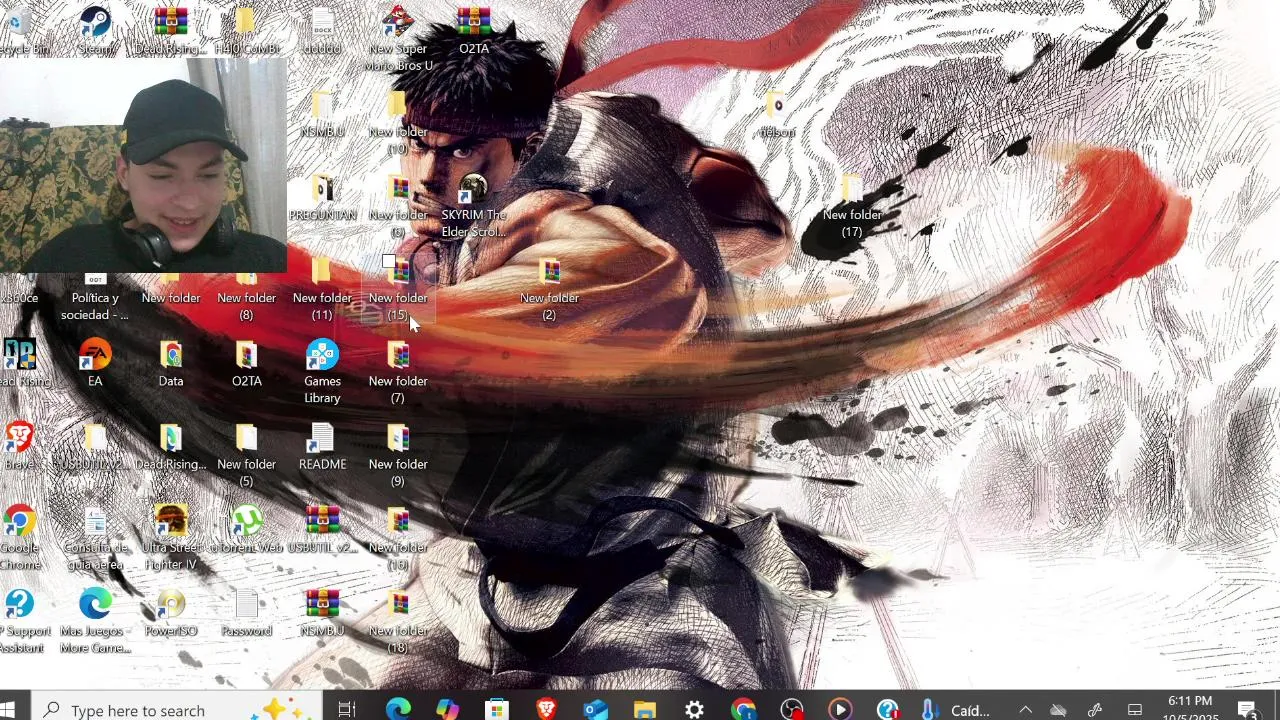Image resolution: width=1280 pixels, height=720 pixels.
Task: Select the O2TA folder next to Data
Action: (246, 363)
